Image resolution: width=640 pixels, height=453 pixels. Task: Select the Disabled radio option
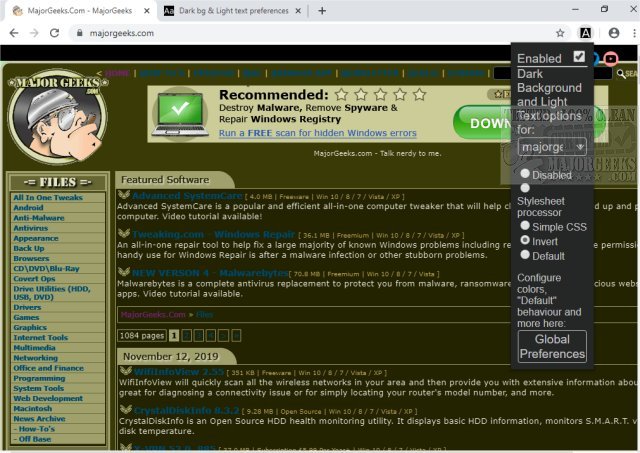[525, 173]
